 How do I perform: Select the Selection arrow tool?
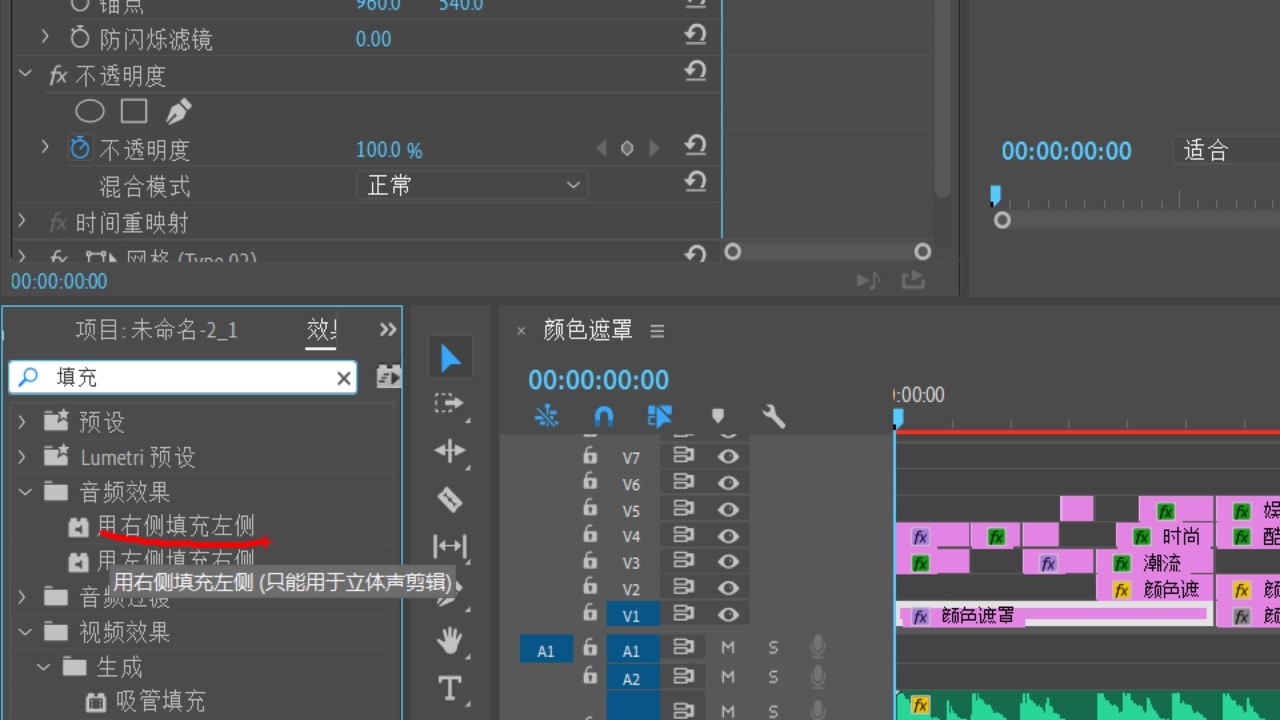pos(450,358)
